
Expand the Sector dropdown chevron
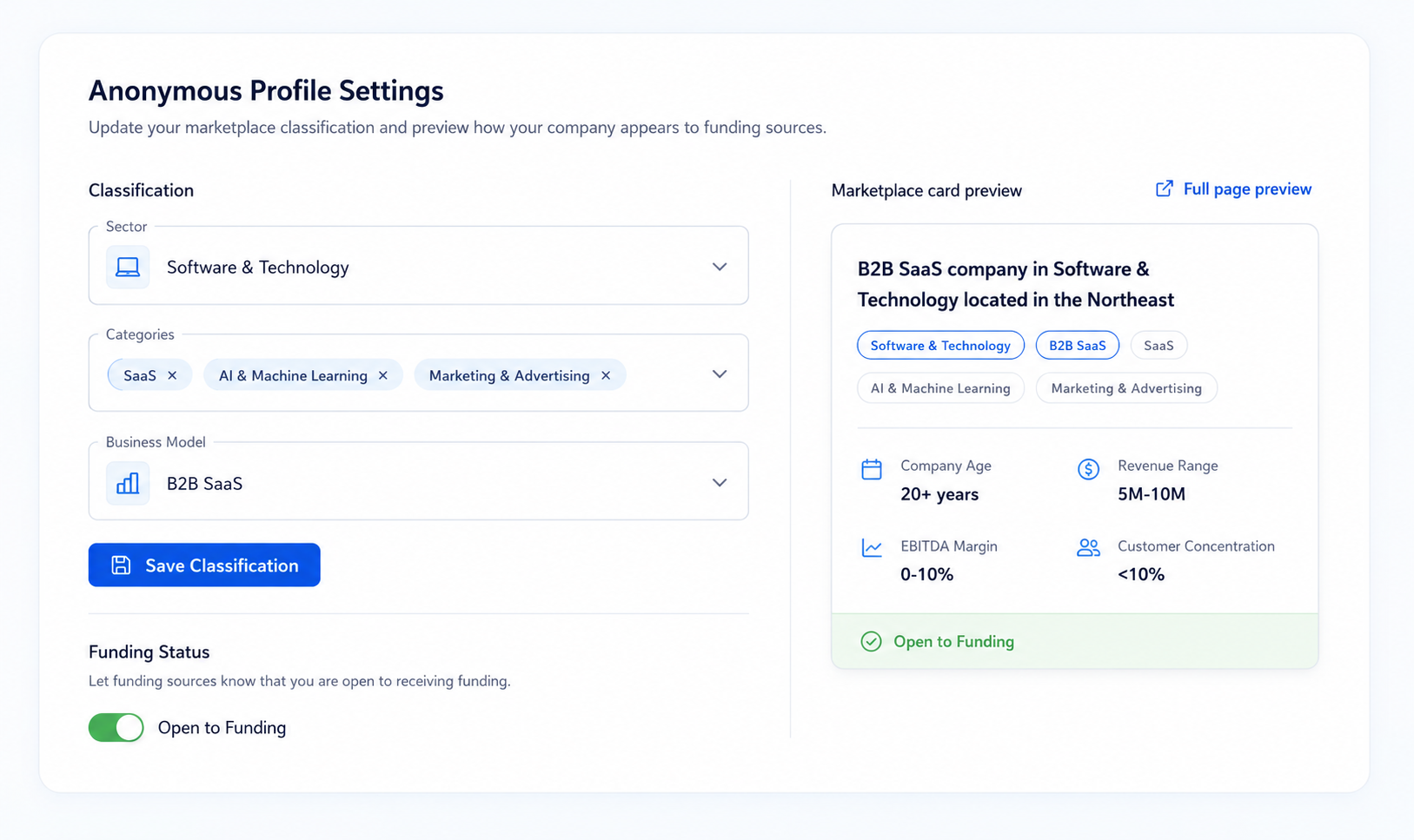720,267
